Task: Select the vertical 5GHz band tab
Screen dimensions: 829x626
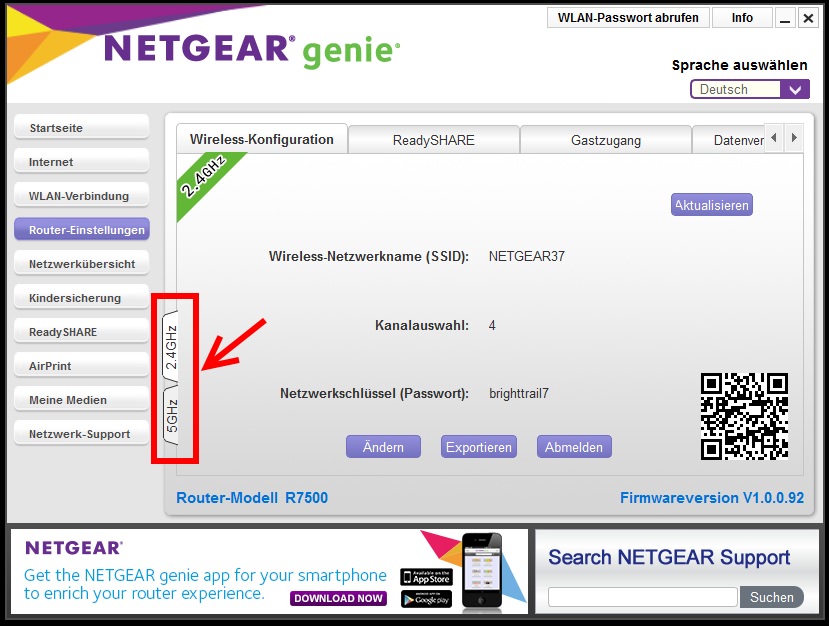Action: (x=171, y=416)
